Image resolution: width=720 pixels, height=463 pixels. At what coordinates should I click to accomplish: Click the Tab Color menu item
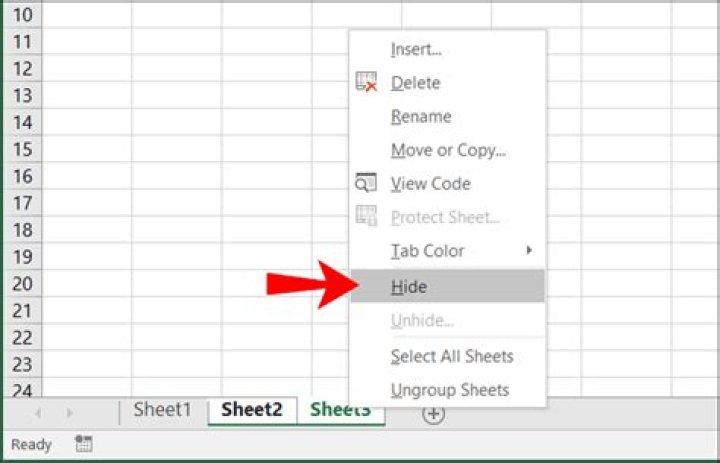click(x=428, y=250)
